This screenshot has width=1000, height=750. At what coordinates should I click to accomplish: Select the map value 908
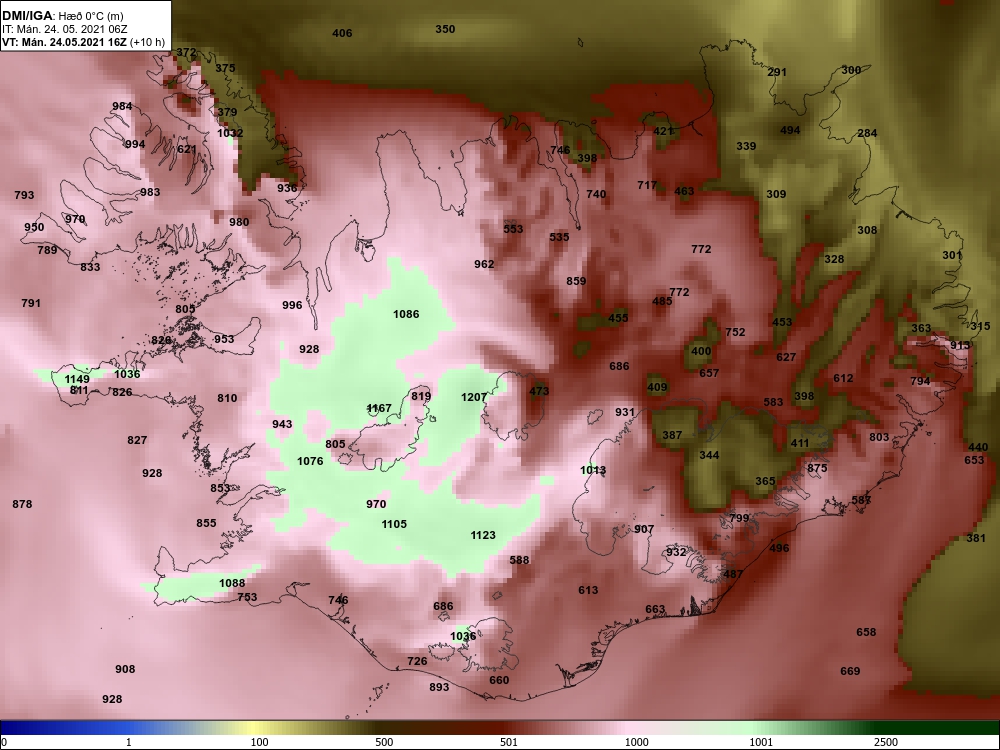(125, 670)
